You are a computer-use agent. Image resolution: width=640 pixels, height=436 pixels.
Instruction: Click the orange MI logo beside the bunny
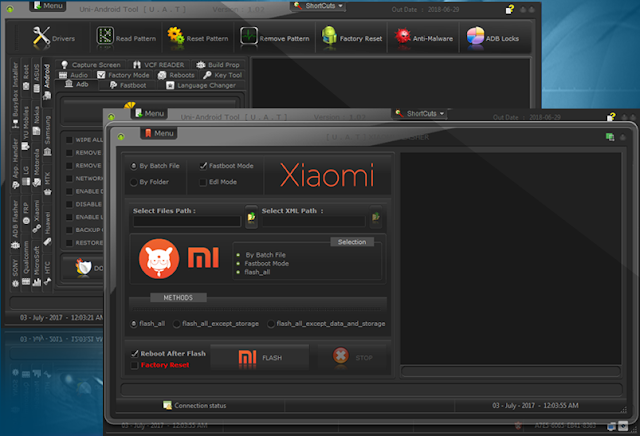(x=203, y=258)
